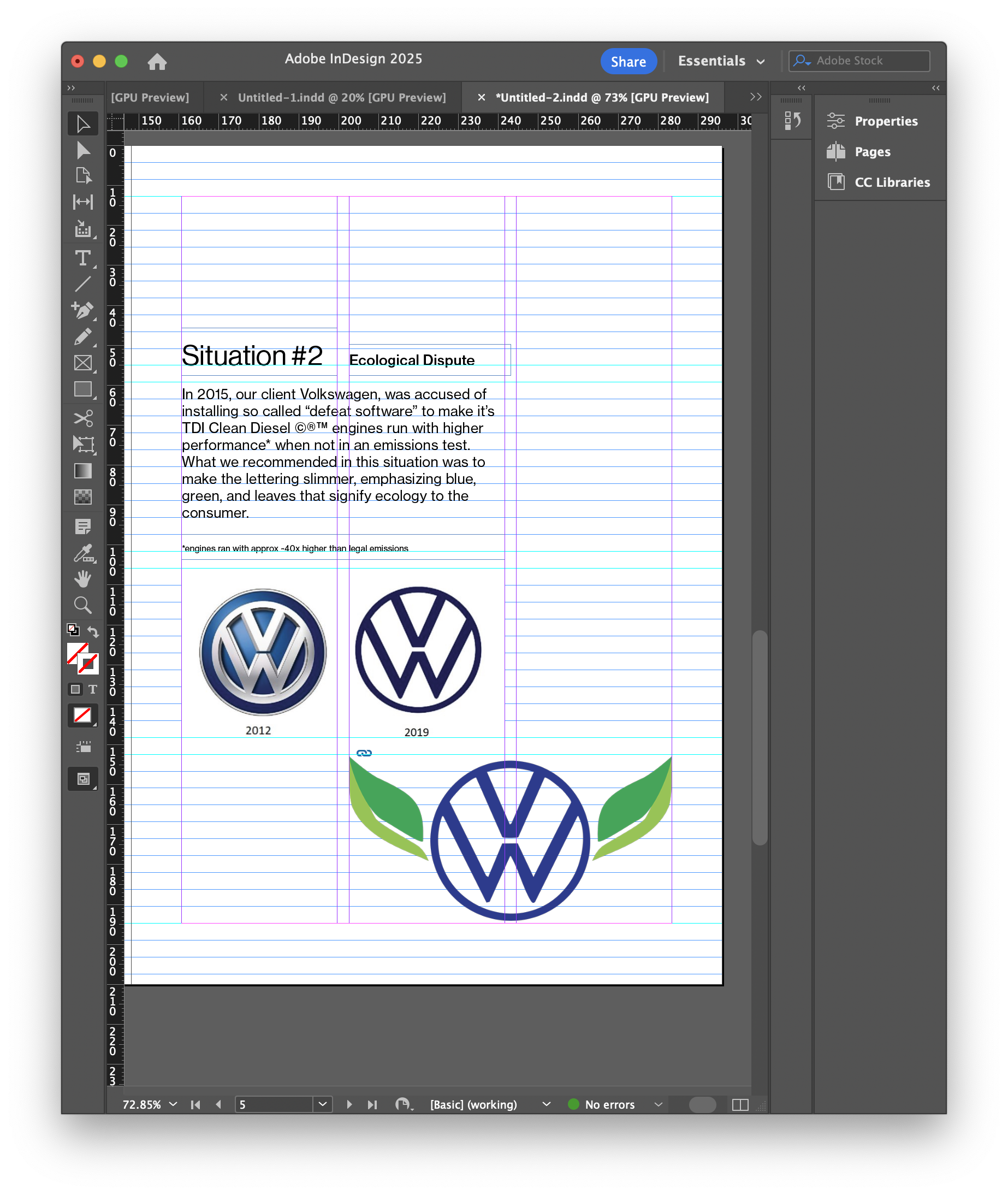The image size is (1008, 1195).
Task: Select the Free Transform tool
Action: pos(83,444)
